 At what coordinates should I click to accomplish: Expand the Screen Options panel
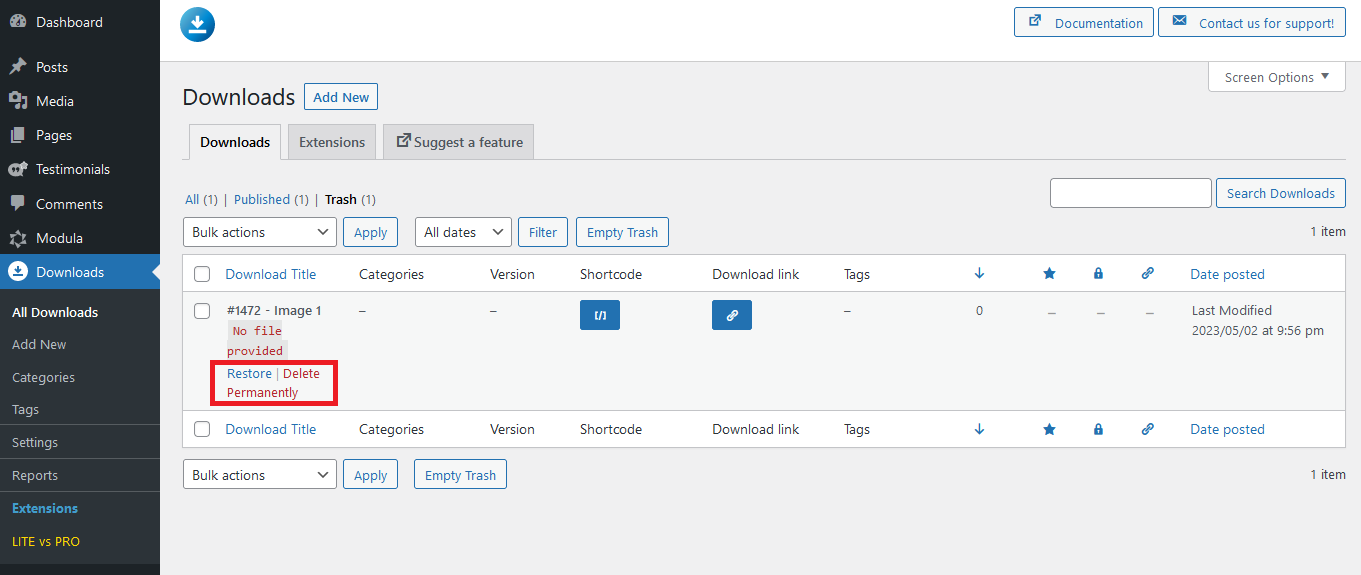(1276, 77)
